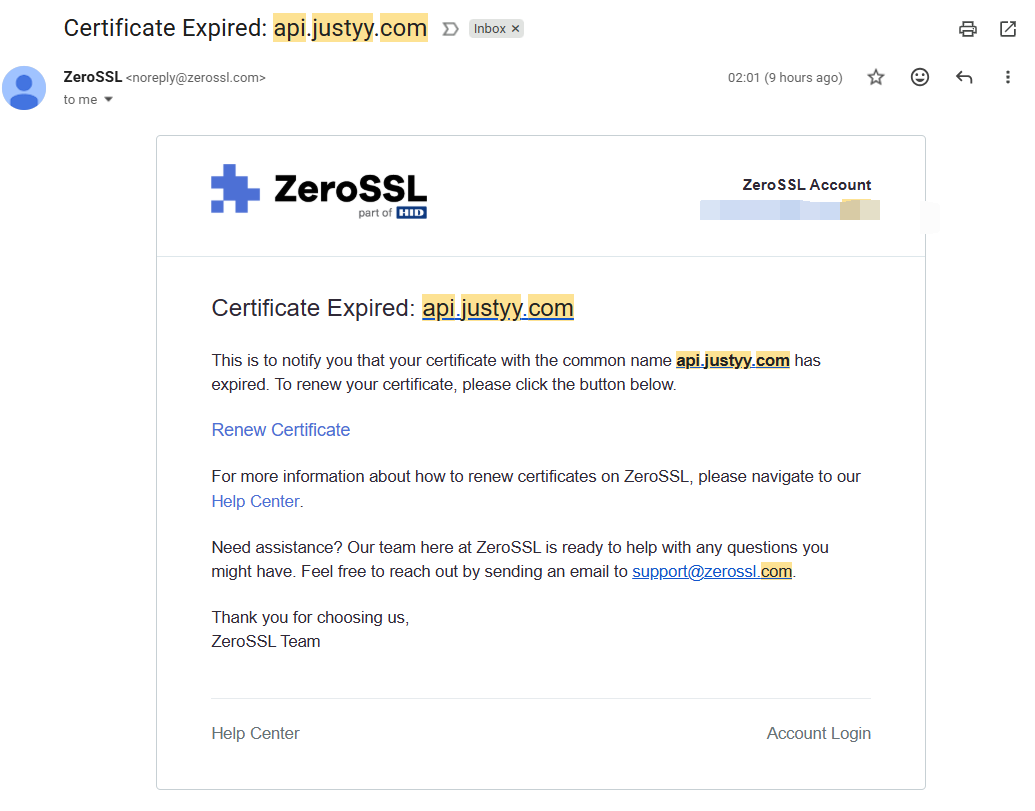Click sender name ZeroSSL

(x=92, y=77)
